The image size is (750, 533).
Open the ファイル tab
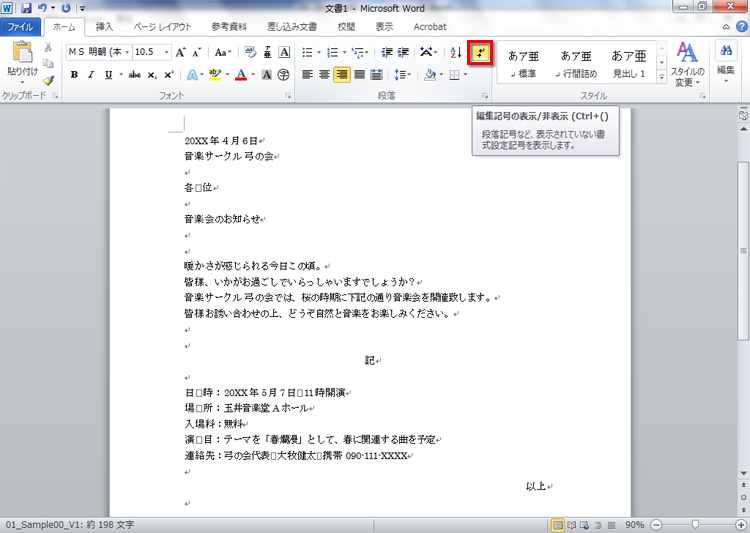click(x=20, y=27)
